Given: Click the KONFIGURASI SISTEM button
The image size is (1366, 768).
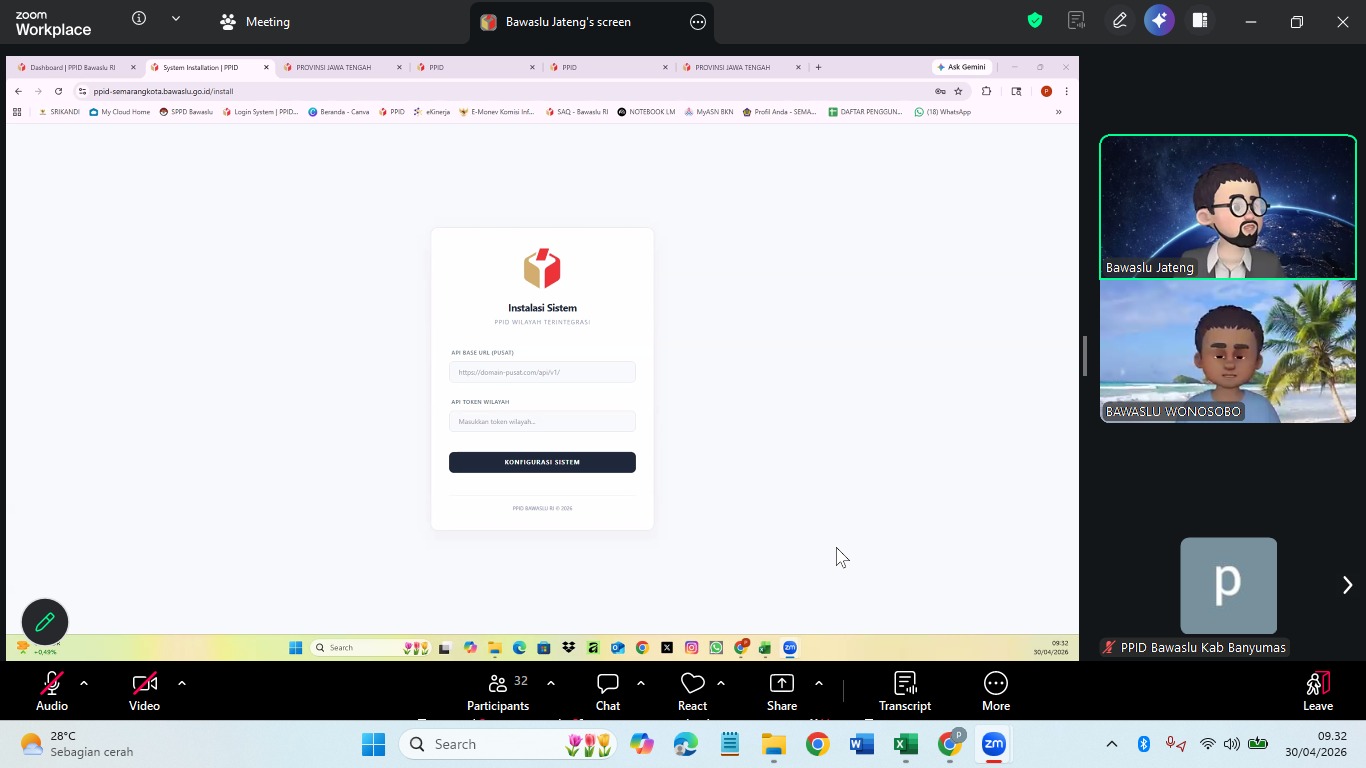Looking at the screenshot, I should click(542, 462).
